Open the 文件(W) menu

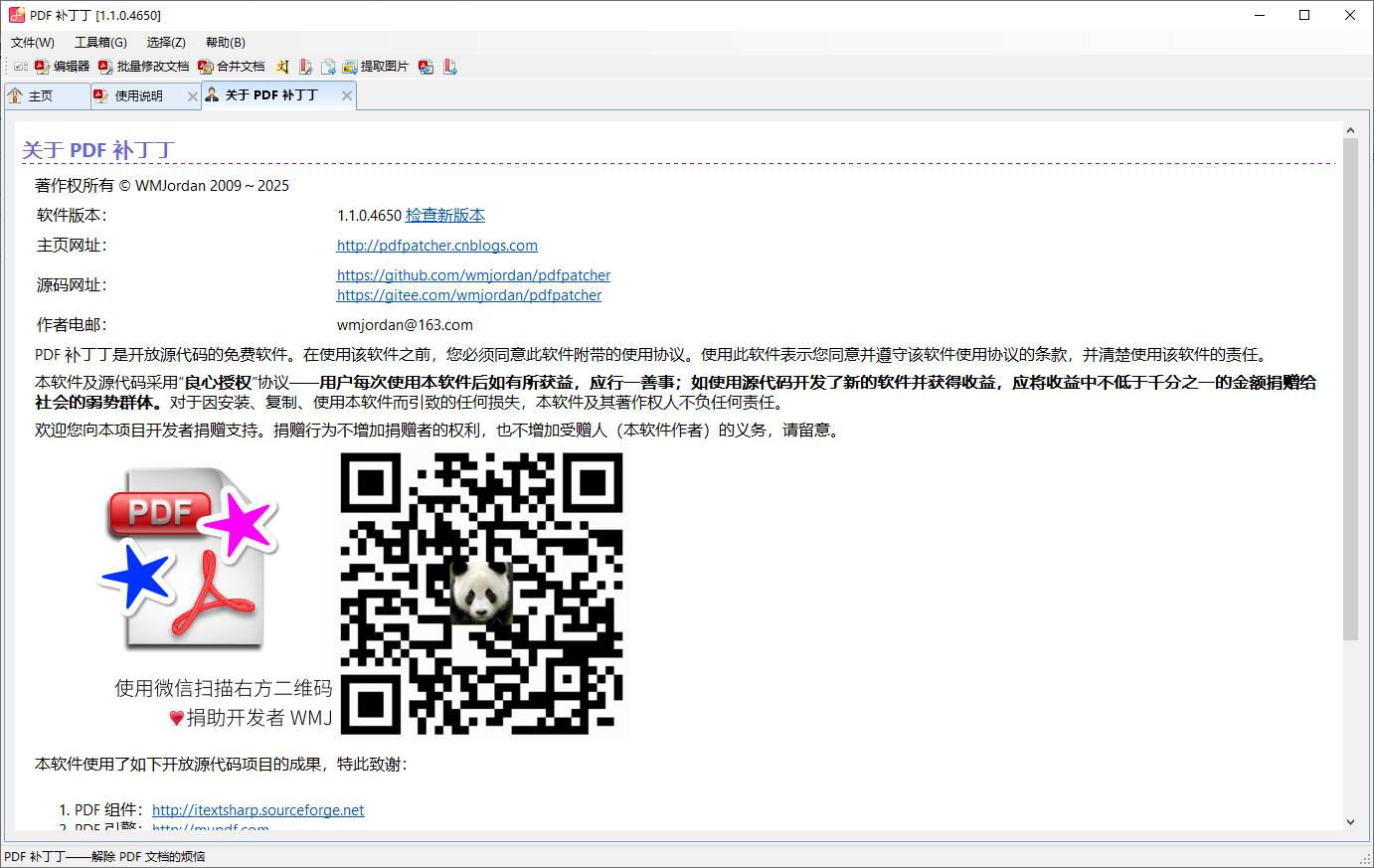point(33,42)
